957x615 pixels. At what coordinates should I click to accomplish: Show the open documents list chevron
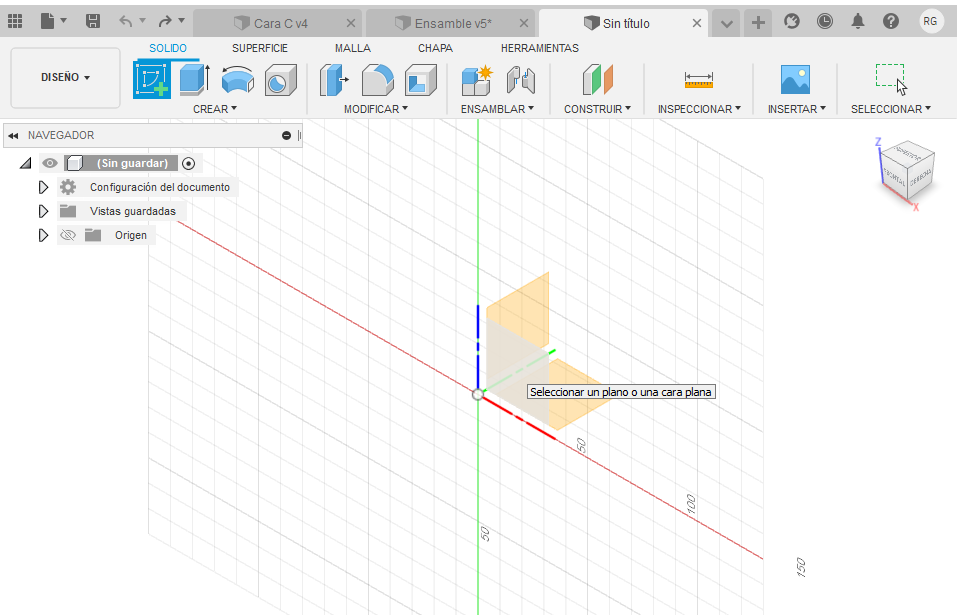726,23
